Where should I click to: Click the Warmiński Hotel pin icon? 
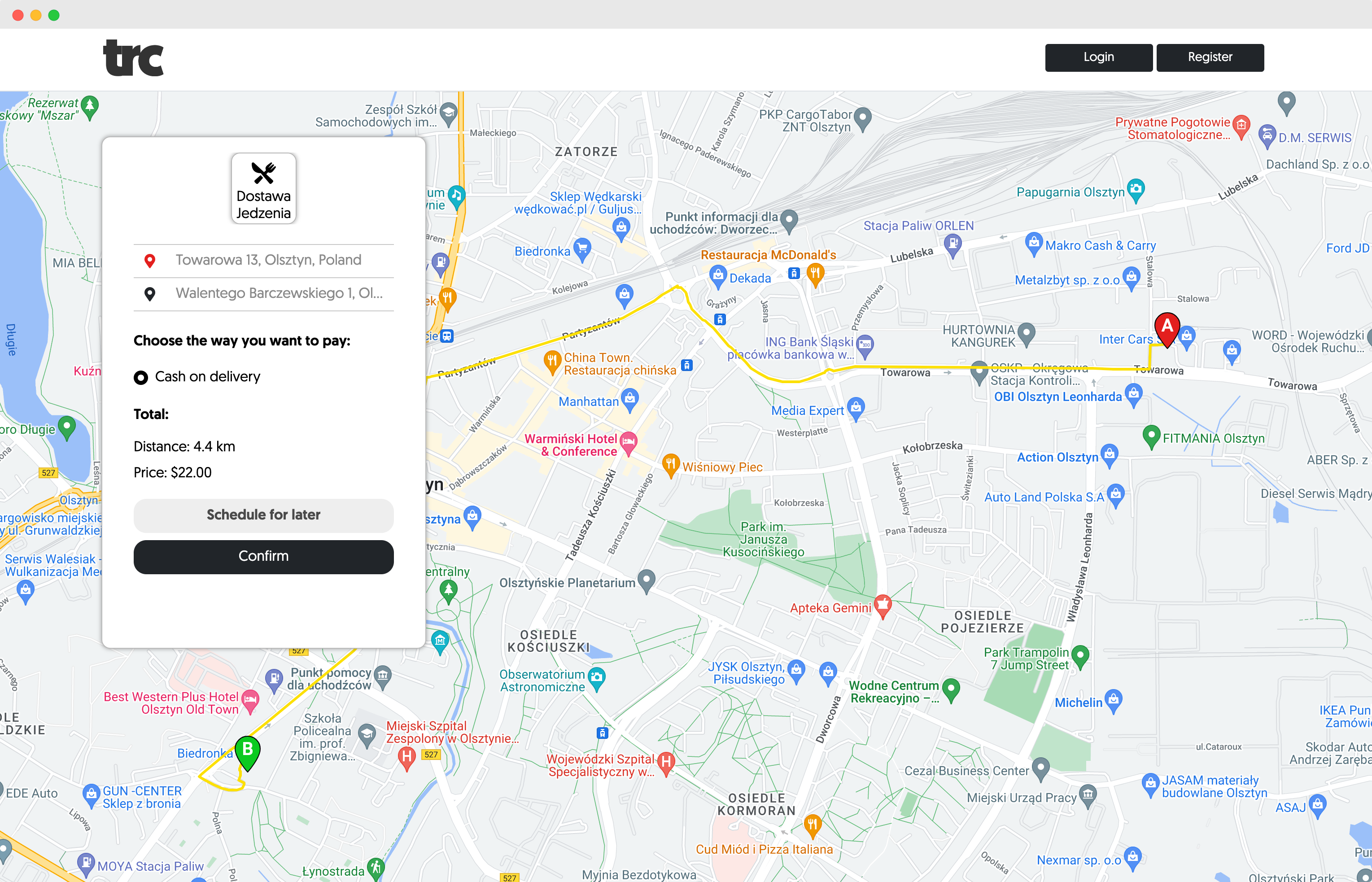628,442
